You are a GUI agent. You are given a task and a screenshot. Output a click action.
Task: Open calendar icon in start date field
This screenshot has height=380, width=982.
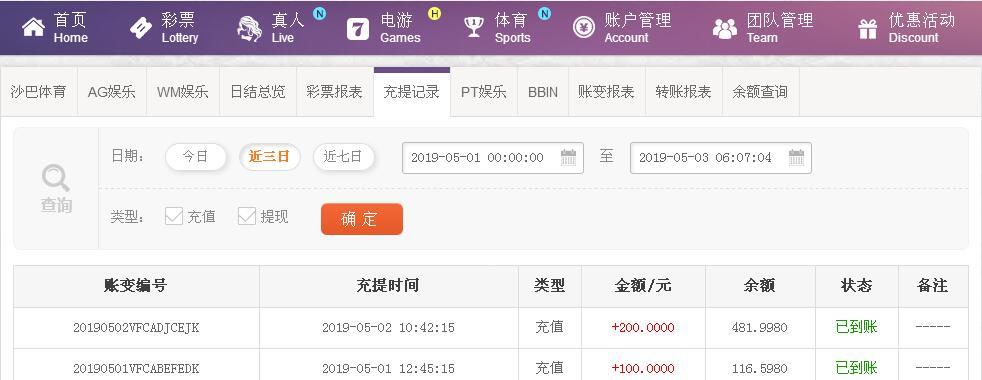568,157
